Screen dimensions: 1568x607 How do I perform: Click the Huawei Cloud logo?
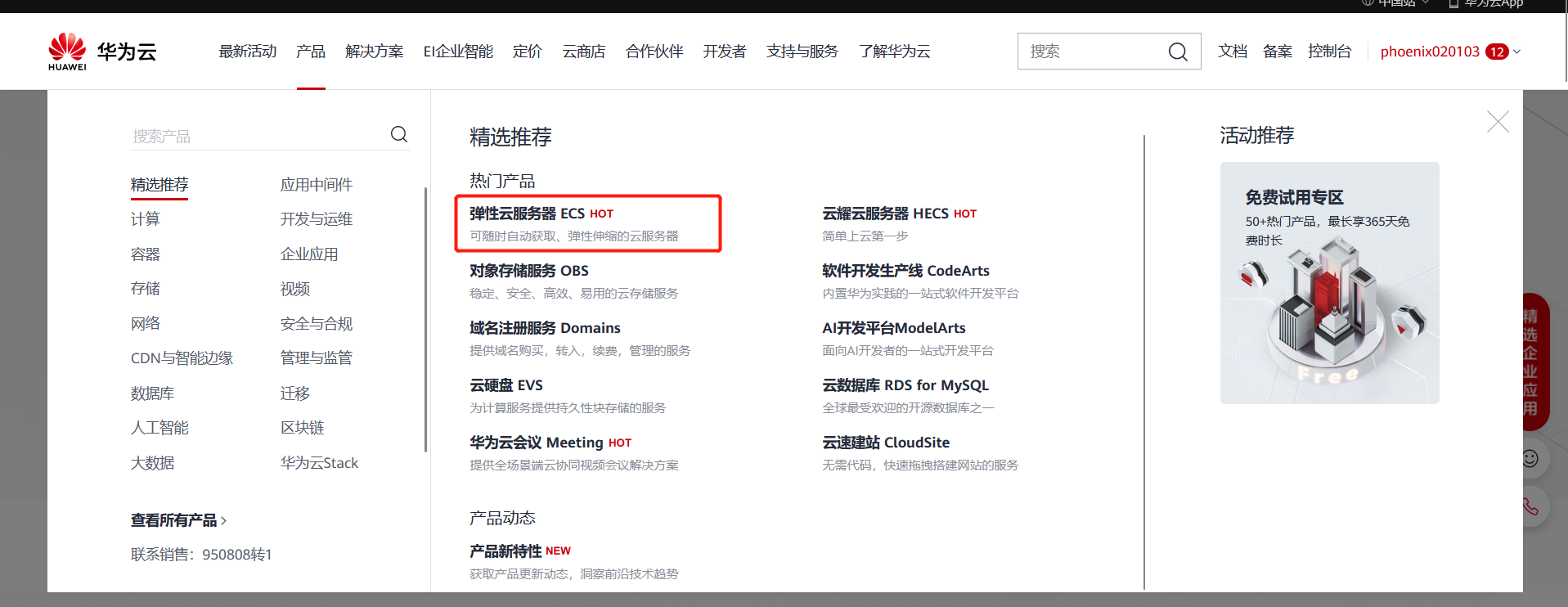click(102, 52)
